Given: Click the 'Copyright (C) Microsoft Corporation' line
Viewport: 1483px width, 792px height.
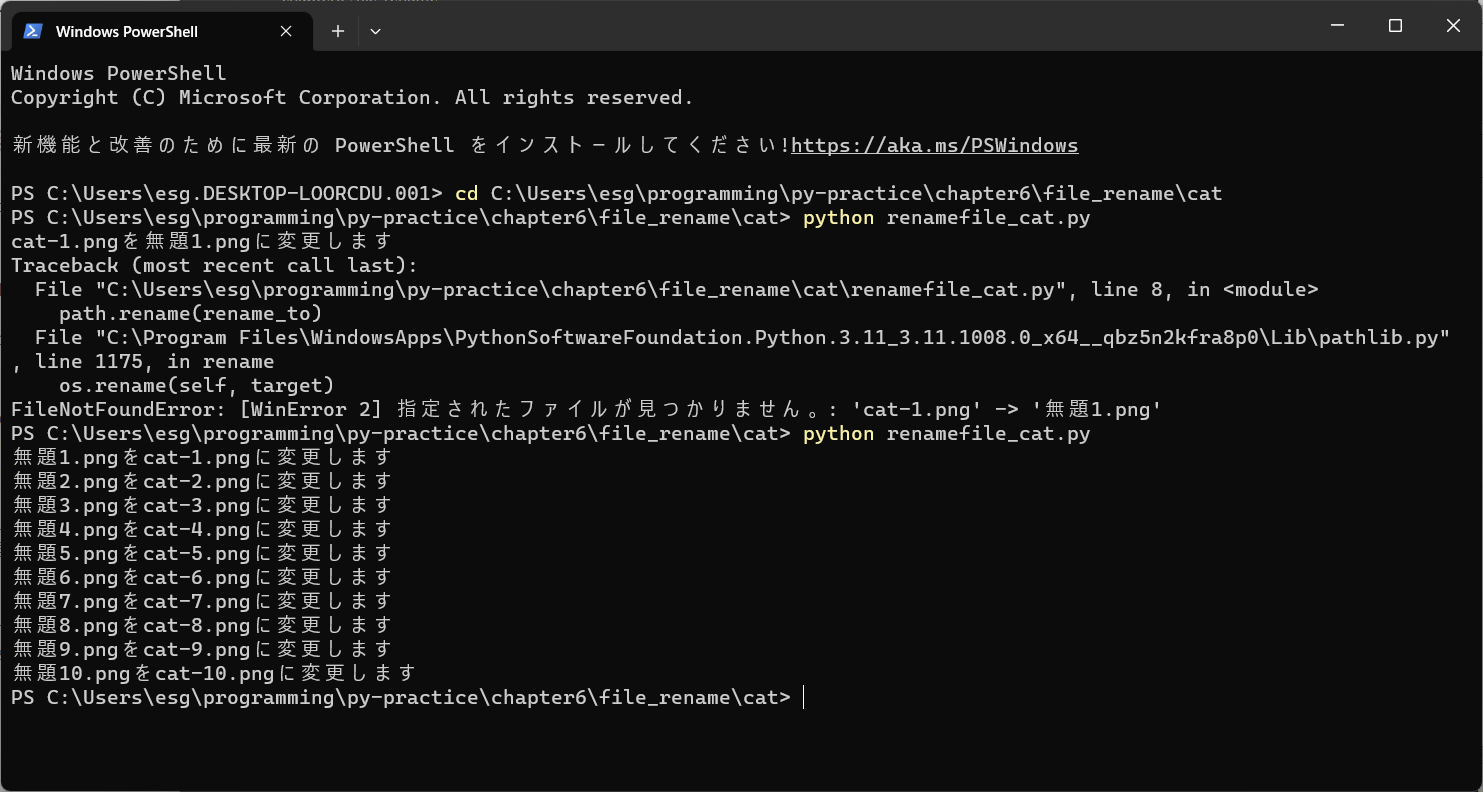Looking at the screenshot, I should click(352, 97).
